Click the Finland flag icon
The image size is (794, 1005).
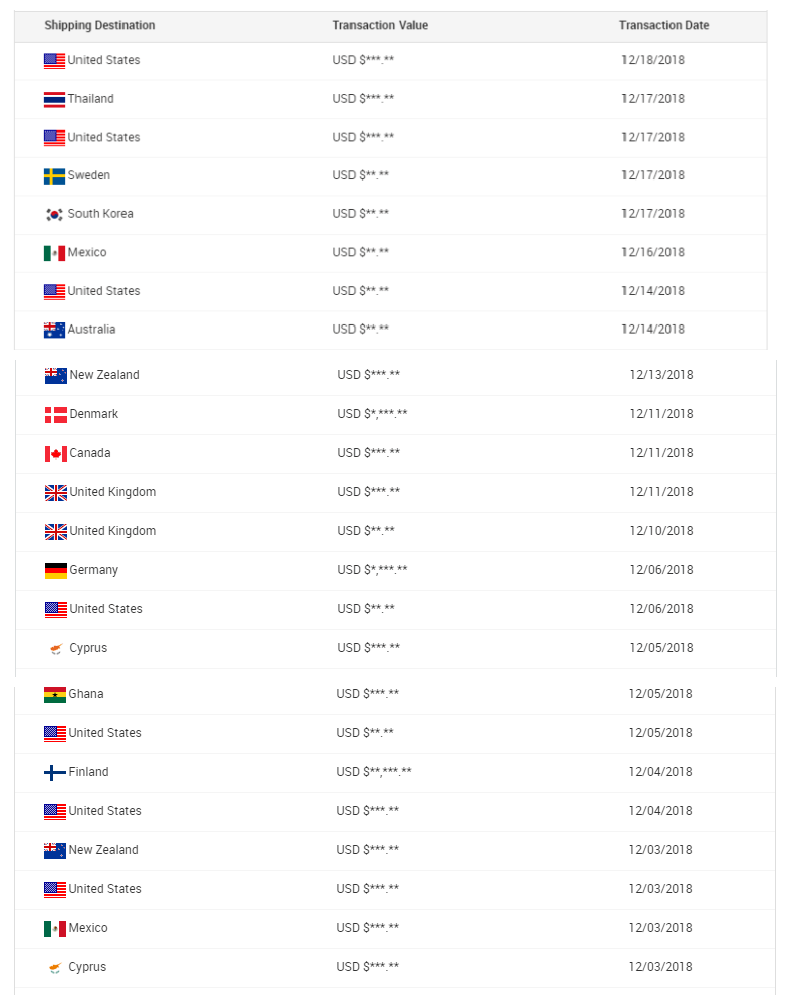(x=55, y=772)
